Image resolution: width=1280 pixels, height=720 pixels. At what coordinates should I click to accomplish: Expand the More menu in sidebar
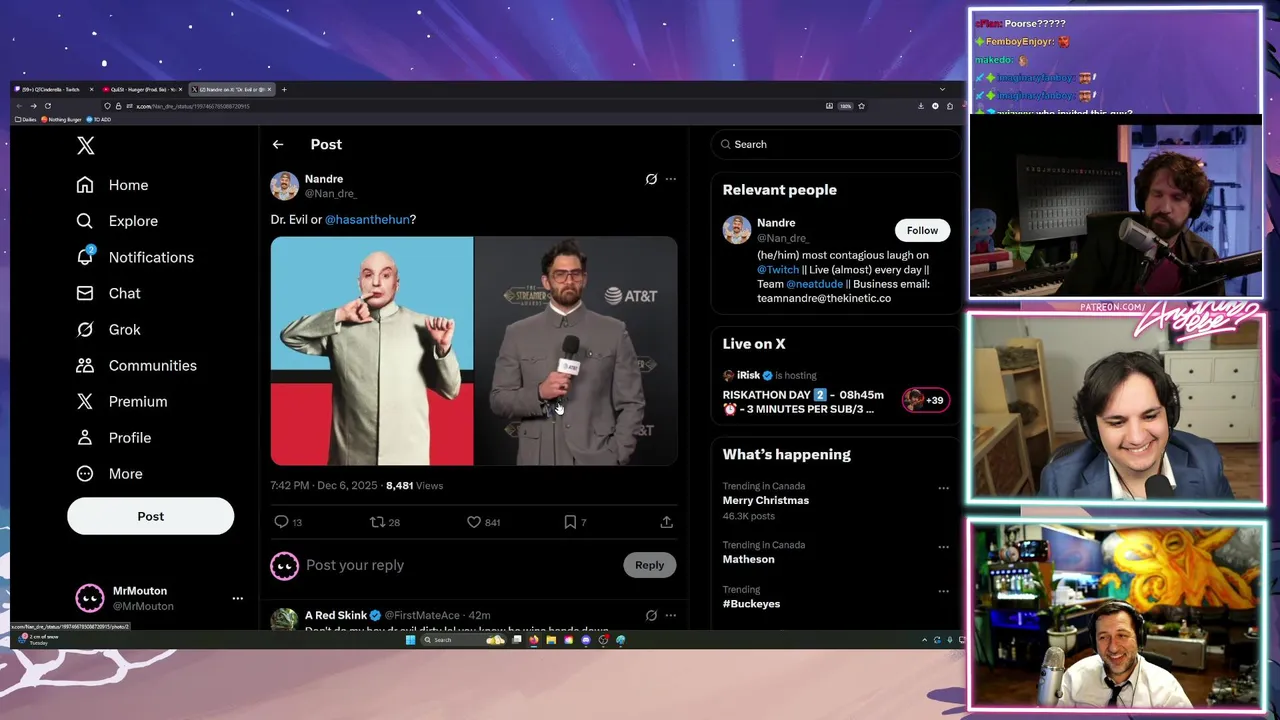point(111,473)
